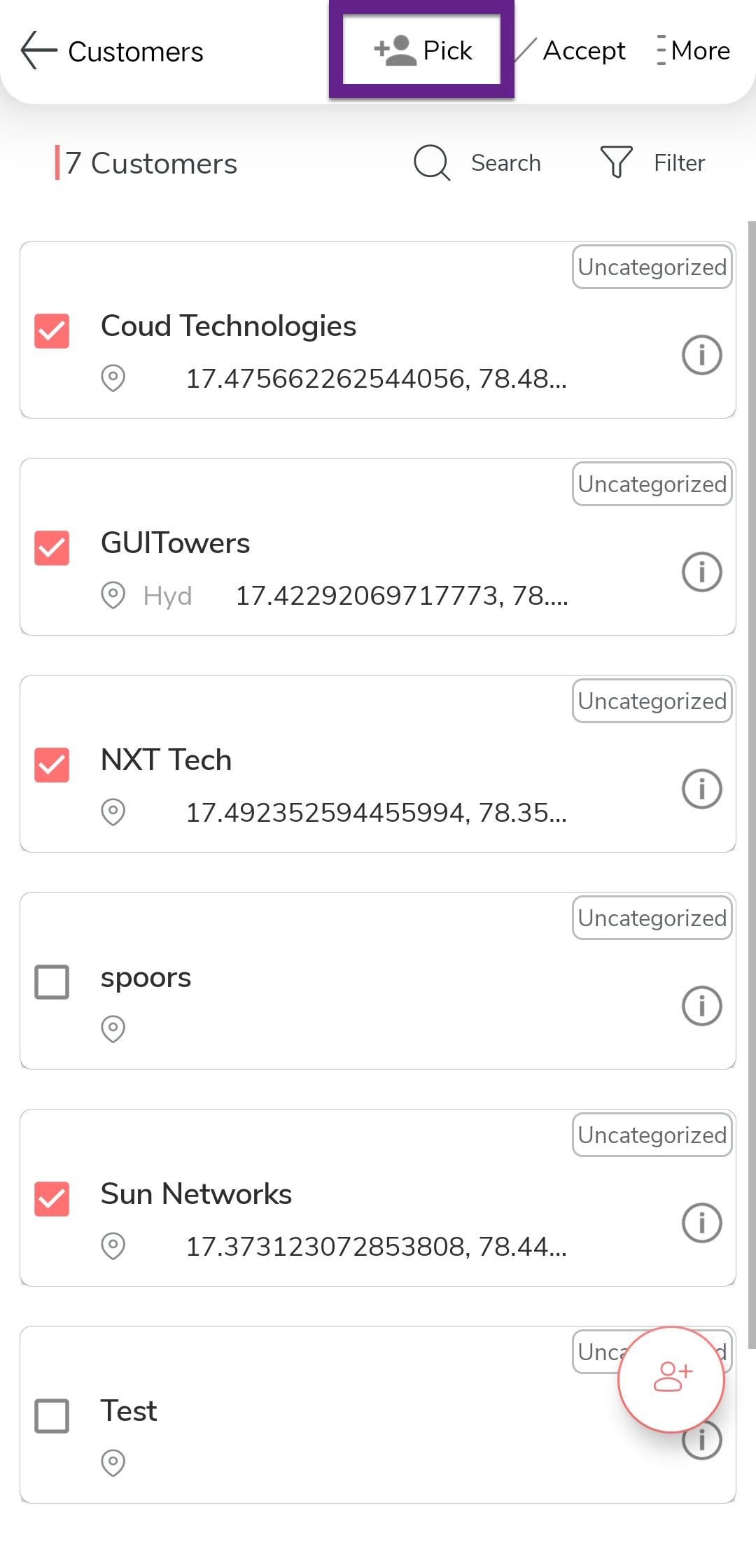The image size is (756, 1568).
Task: Open info for Coud Technologies
Action: pos(701,355)
